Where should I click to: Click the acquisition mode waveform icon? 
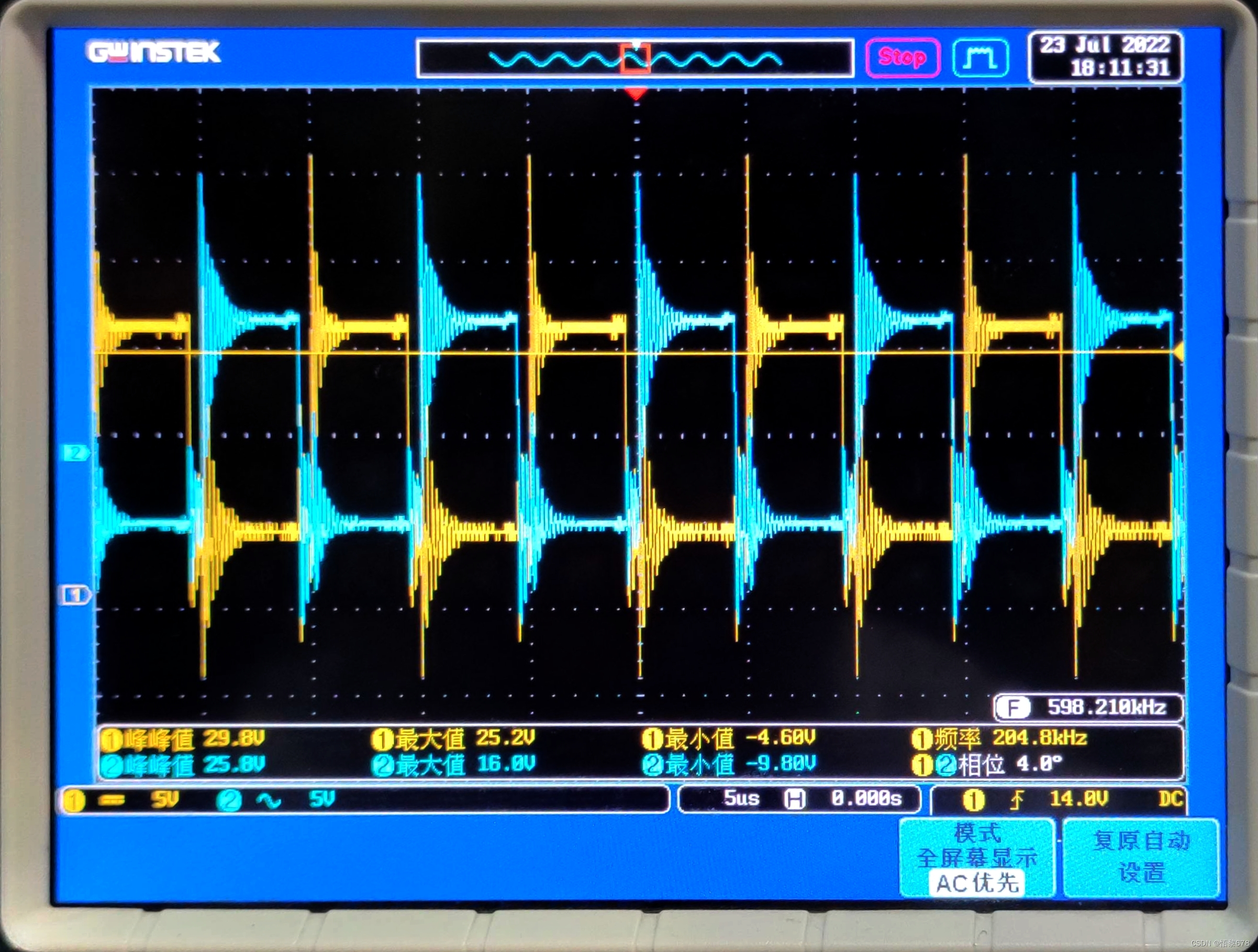(981, 58)
